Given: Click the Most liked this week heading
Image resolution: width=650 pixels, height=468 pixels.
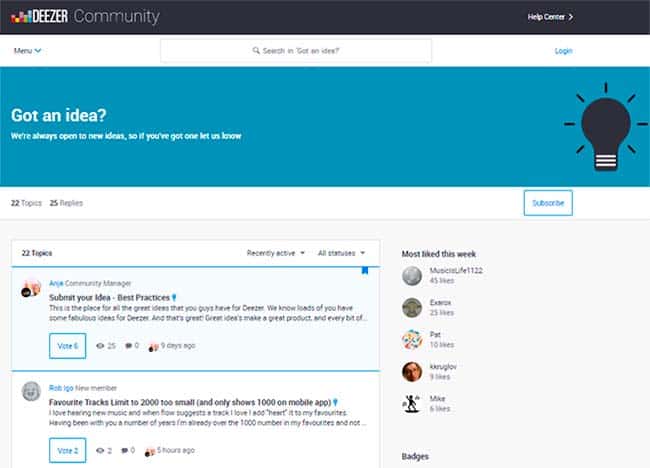Looking at the screenshot, I should coord(439,254).
